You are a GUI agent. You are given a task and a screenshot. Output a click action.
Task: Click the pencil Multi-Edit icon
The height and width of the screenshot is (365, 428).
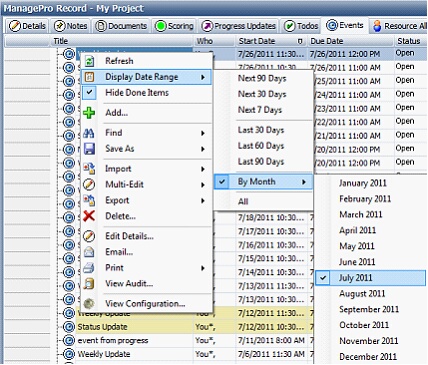click(x=89, y=184)
